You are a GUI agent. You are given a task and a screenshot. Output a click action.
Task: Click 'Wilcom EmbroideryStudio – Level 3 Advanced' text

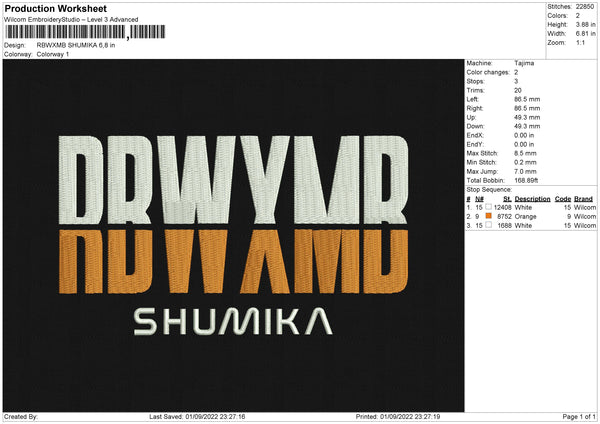pos(71,20)
